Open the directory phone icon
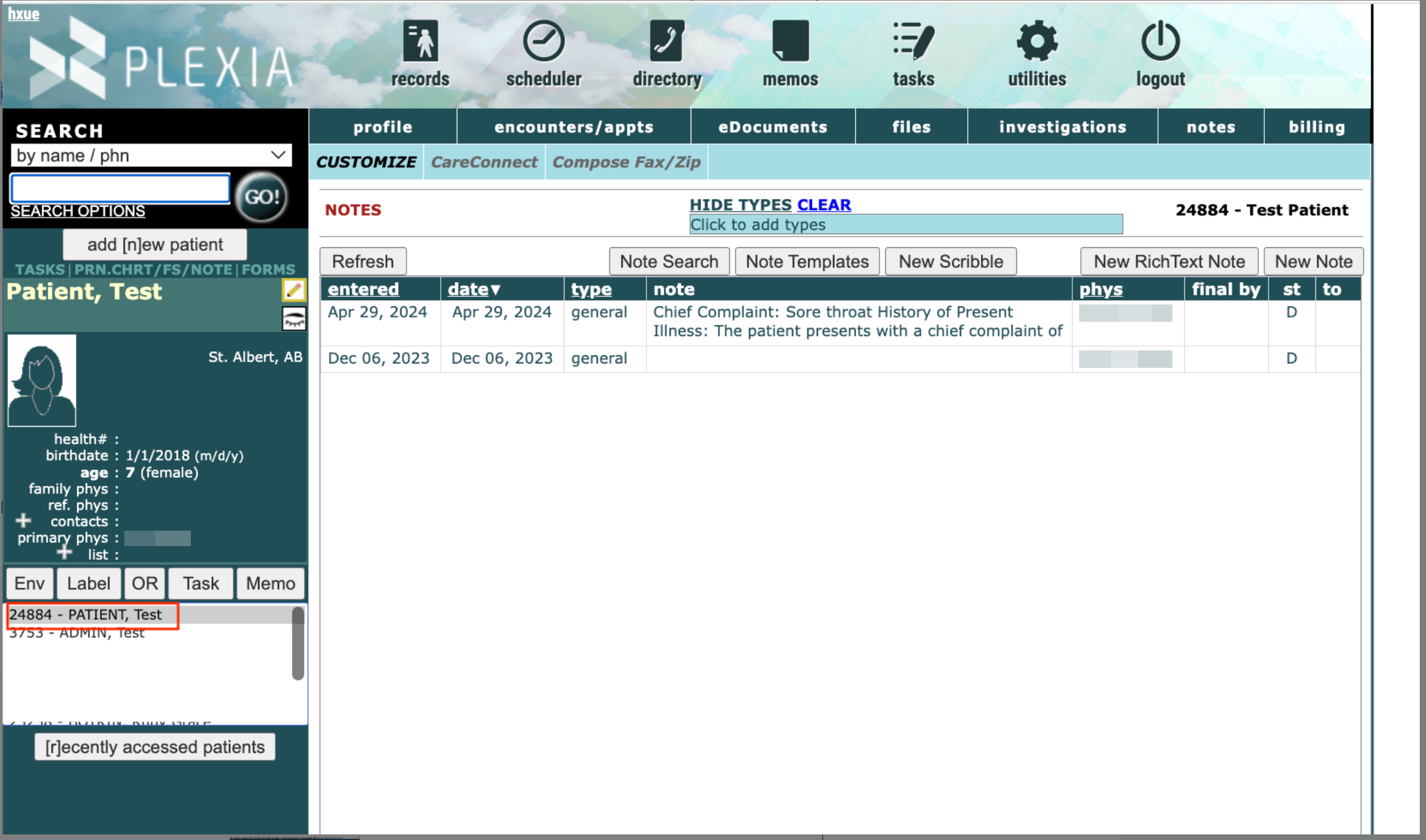 click(x=667, y=41)
